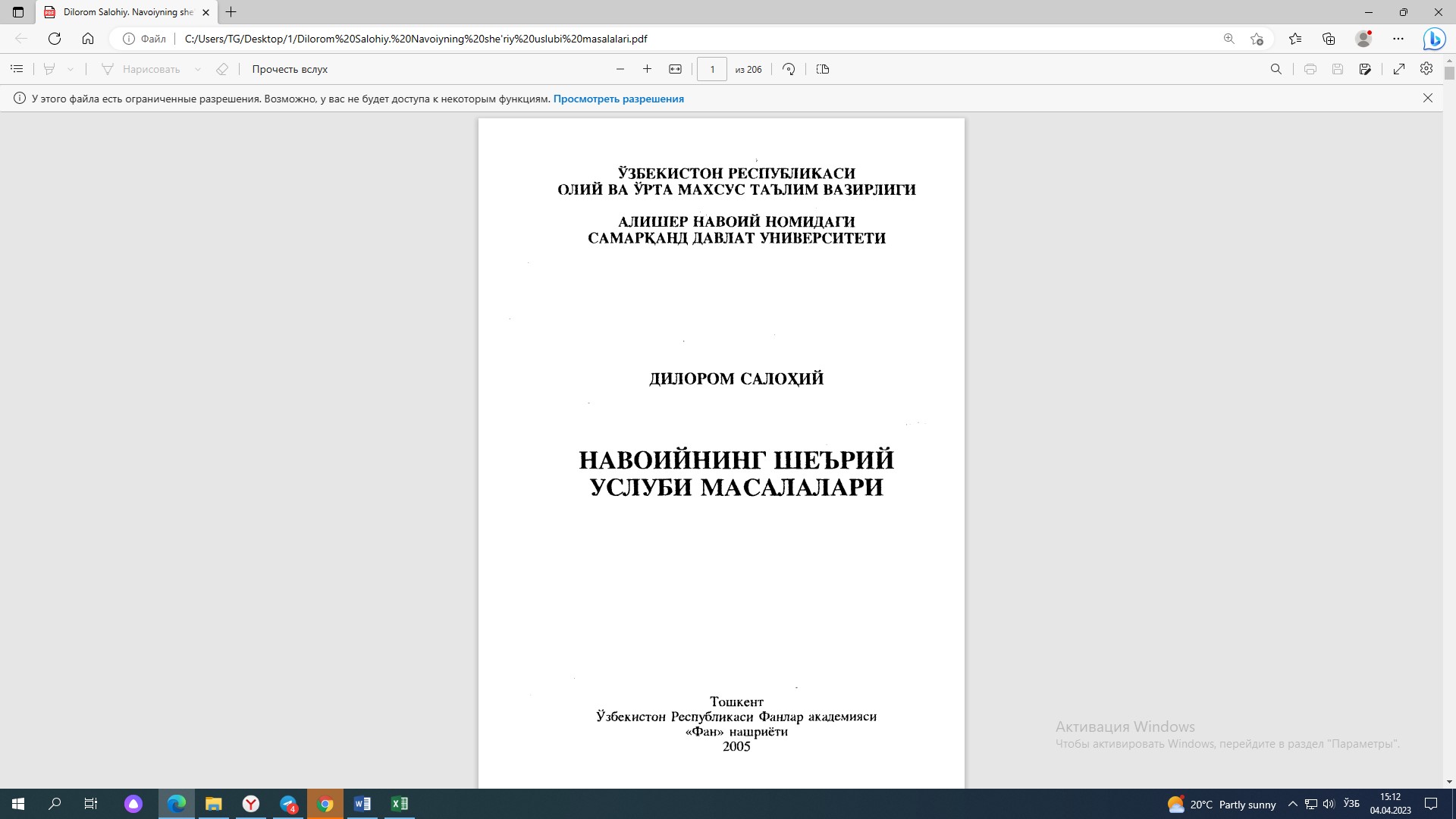Click the Просмотреть разрешения link
The image size is (1456, 819).
[x=619, y=99]
